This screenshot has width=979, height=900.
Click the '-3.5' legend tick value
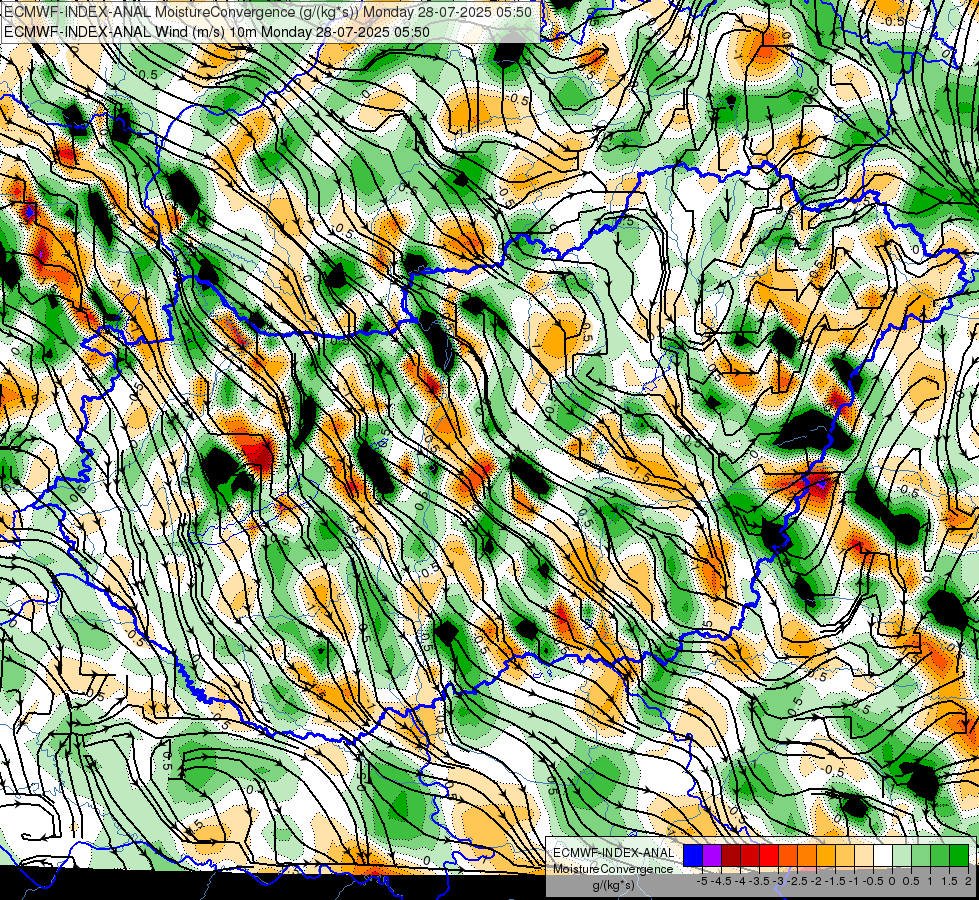click(x=759, y=881)
